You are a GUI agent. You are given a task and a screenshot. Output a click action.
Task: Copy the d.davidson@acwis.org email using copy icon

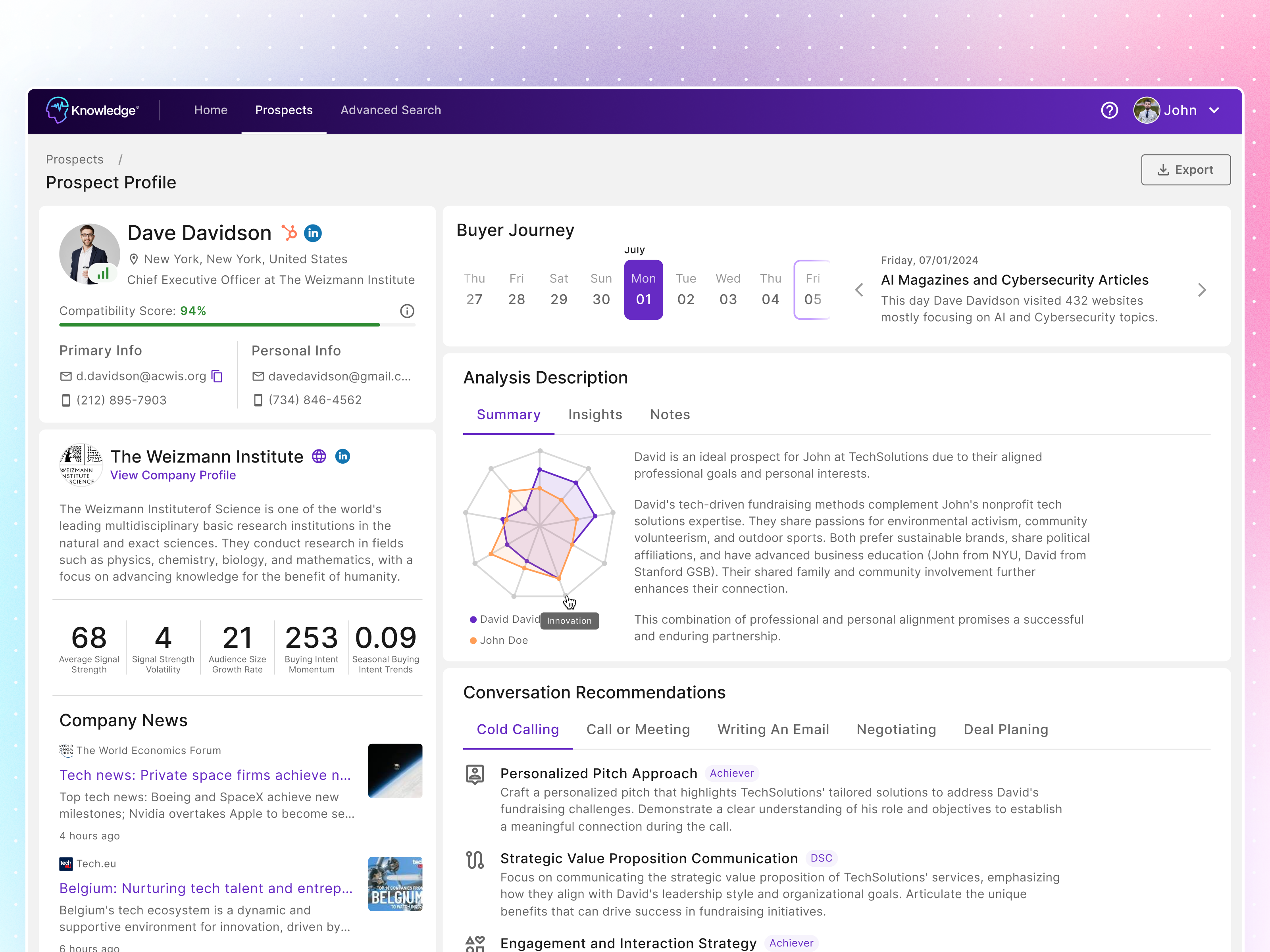pos(217,376)
